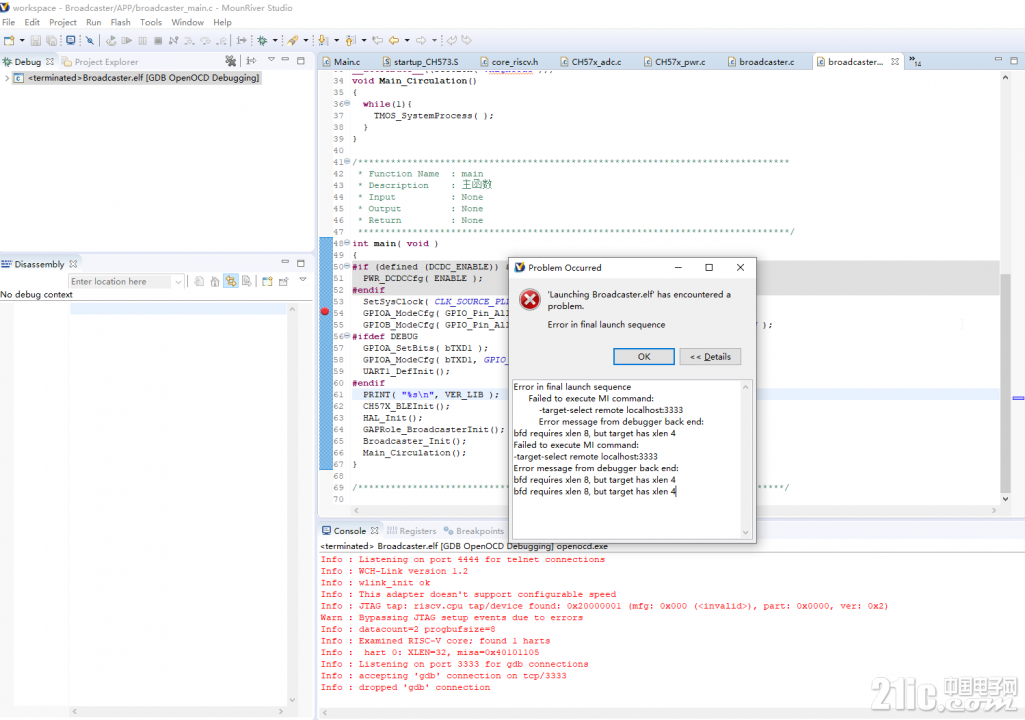Switch to the CH57x_adc.c editor tab
1025x720 pixels.
click(590, 62)
